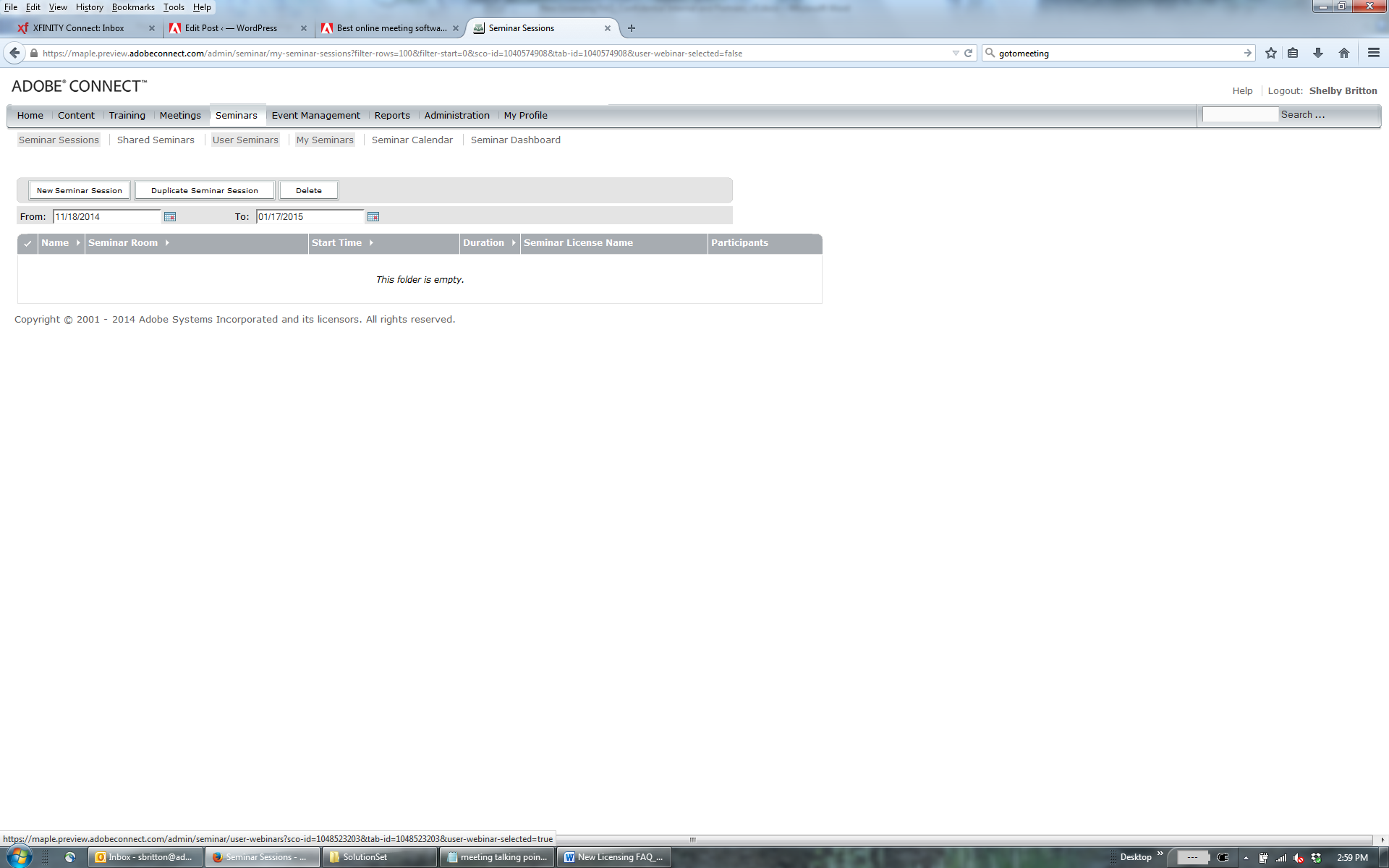
Task: Click the Seminar Dashboard link
Action: point(515,140)
